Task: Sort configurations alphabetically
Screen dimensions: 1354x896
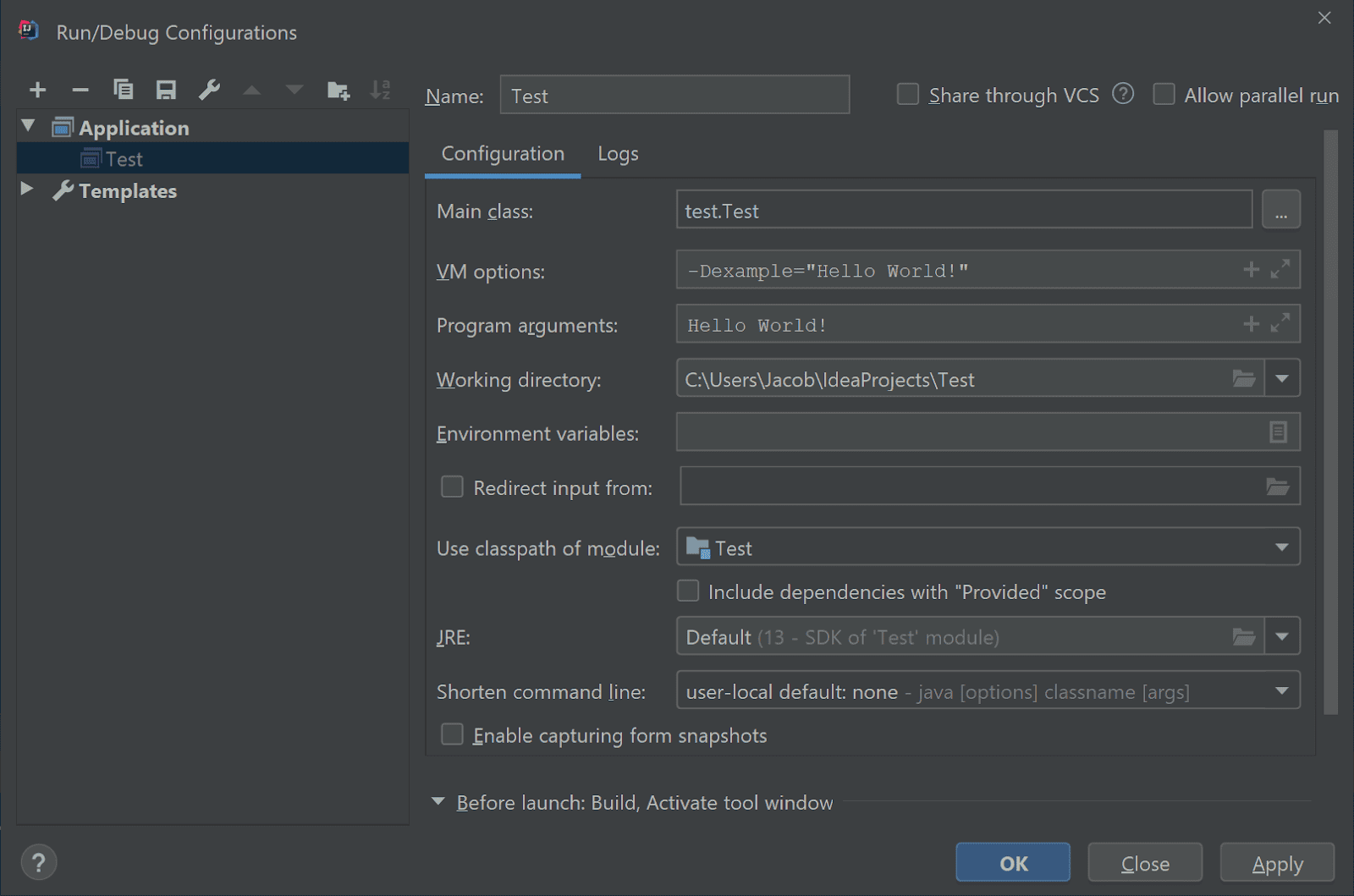Action: [x=381, y=89]
